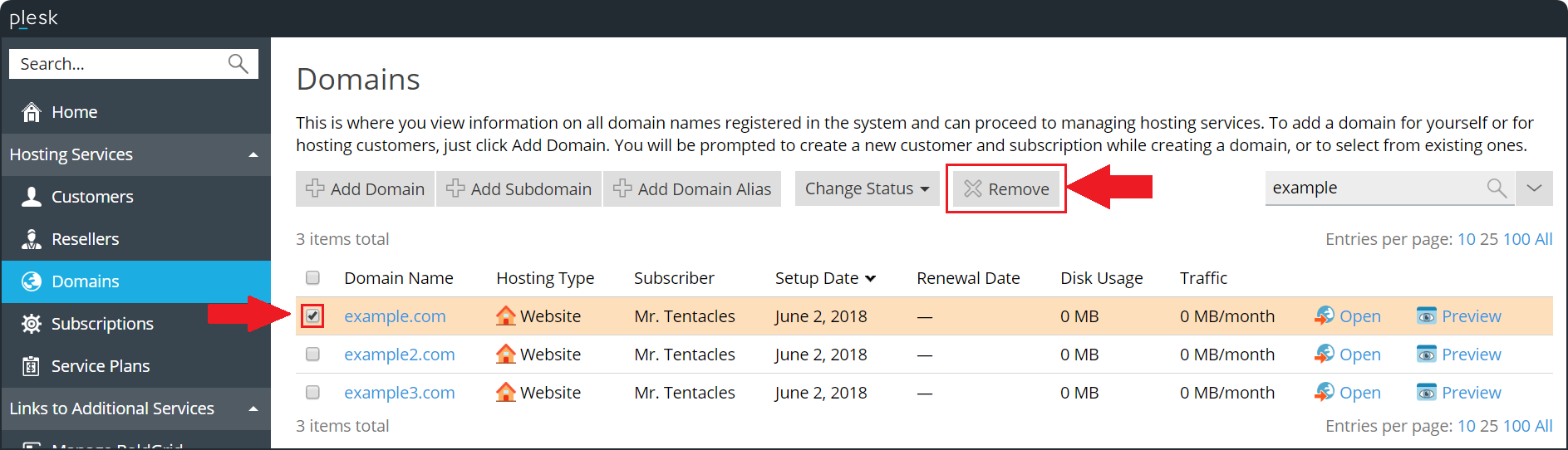Viewport: 1568px width, 450px height.
Task: Check the example2.com row checkbox
Action: [312, 355]
